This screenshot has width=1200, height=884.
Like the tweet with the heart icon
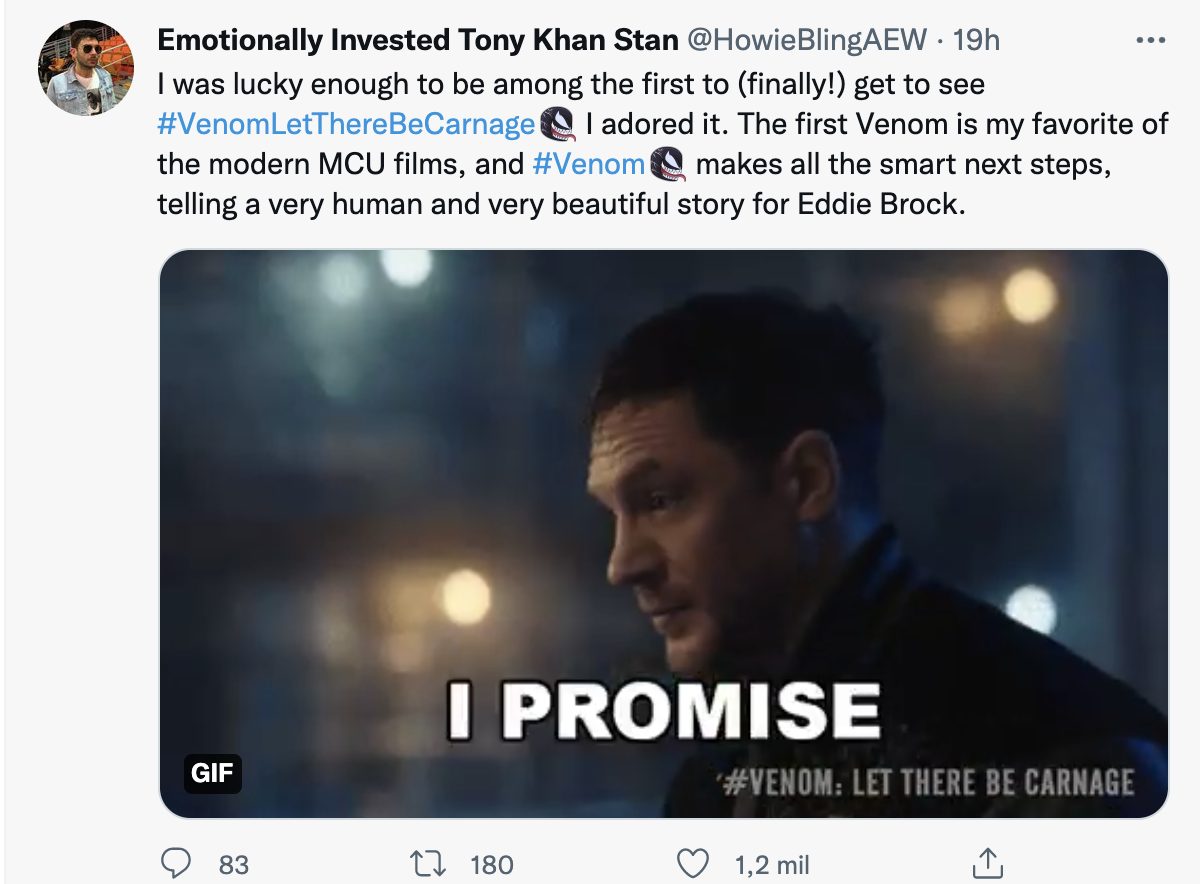pyautogui.click(x=692, y=863)
